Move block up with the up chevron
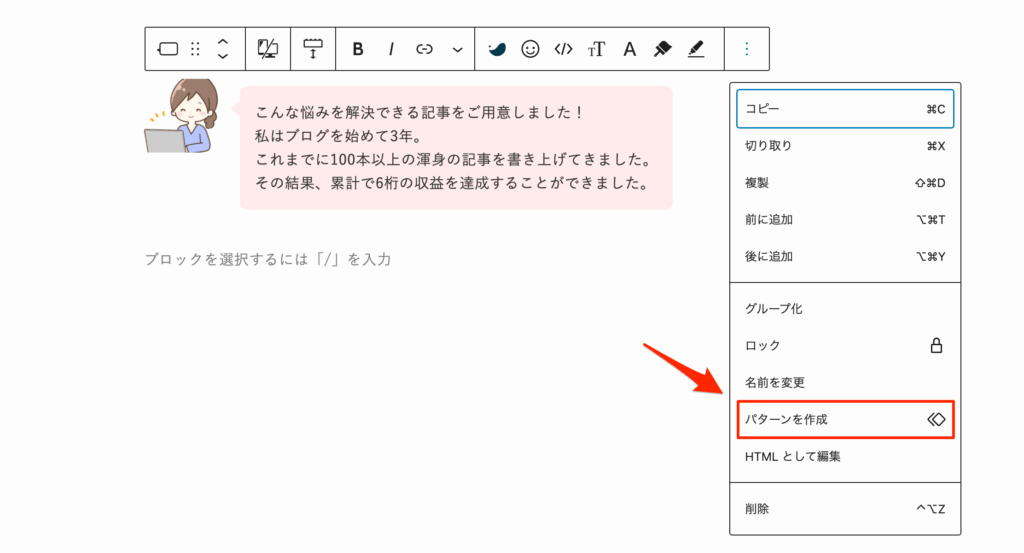This screenshot has height=553, width=1024. point(223,42)
